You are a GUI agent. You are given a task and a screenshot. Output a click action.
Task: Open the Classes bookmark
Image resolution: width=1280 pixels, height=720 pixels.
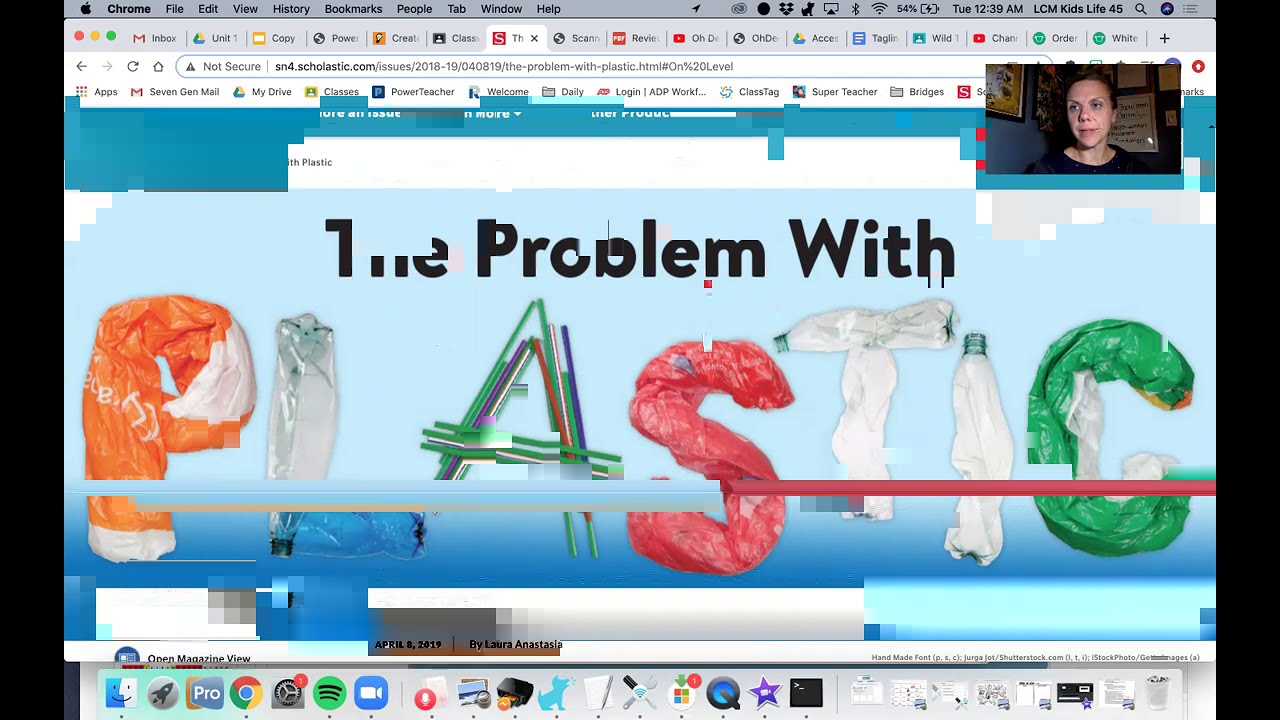coord(332,92)
